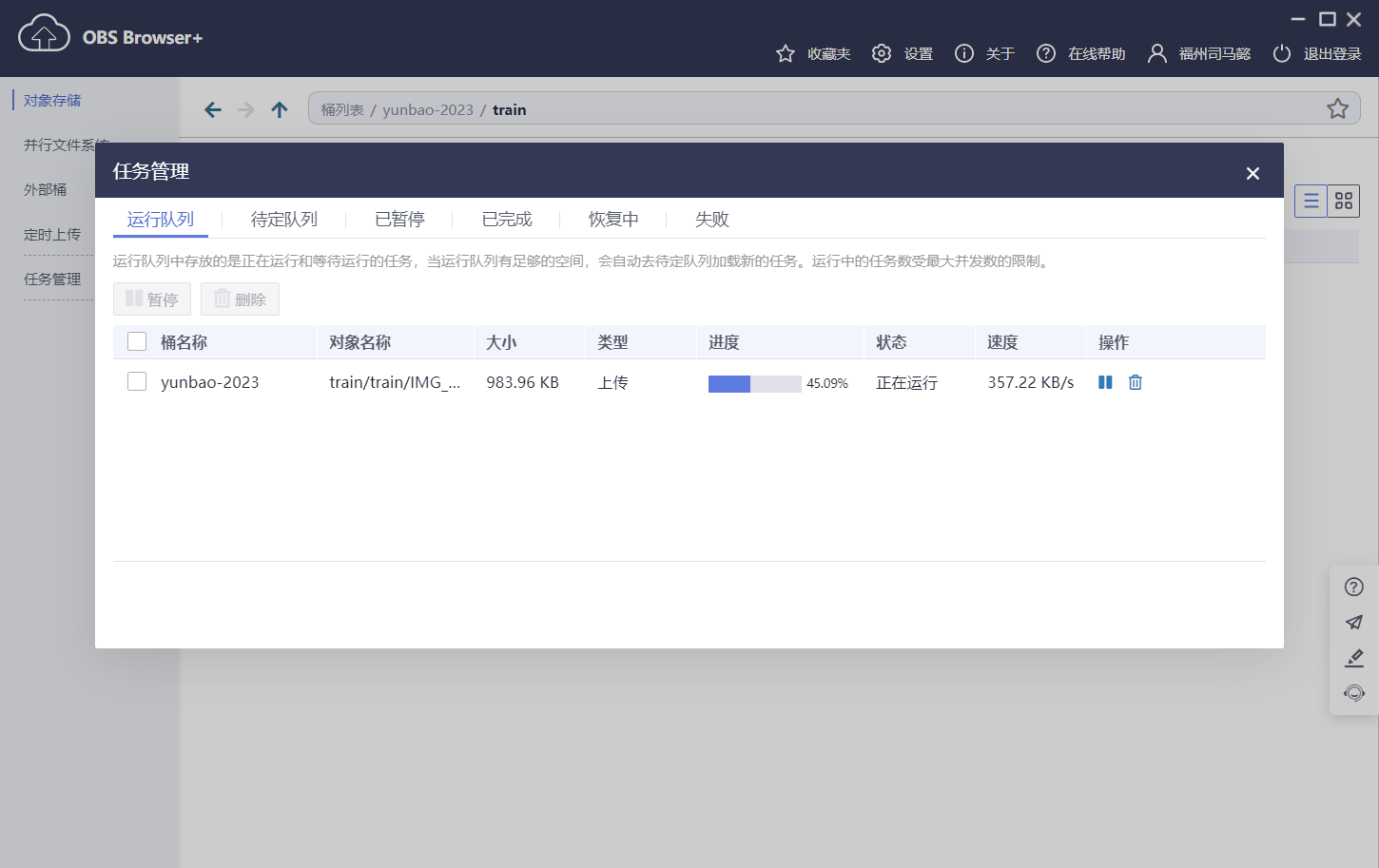Switch to the 待定队列 tab
The image size is (1379, 868).
[x=284, y=219]
